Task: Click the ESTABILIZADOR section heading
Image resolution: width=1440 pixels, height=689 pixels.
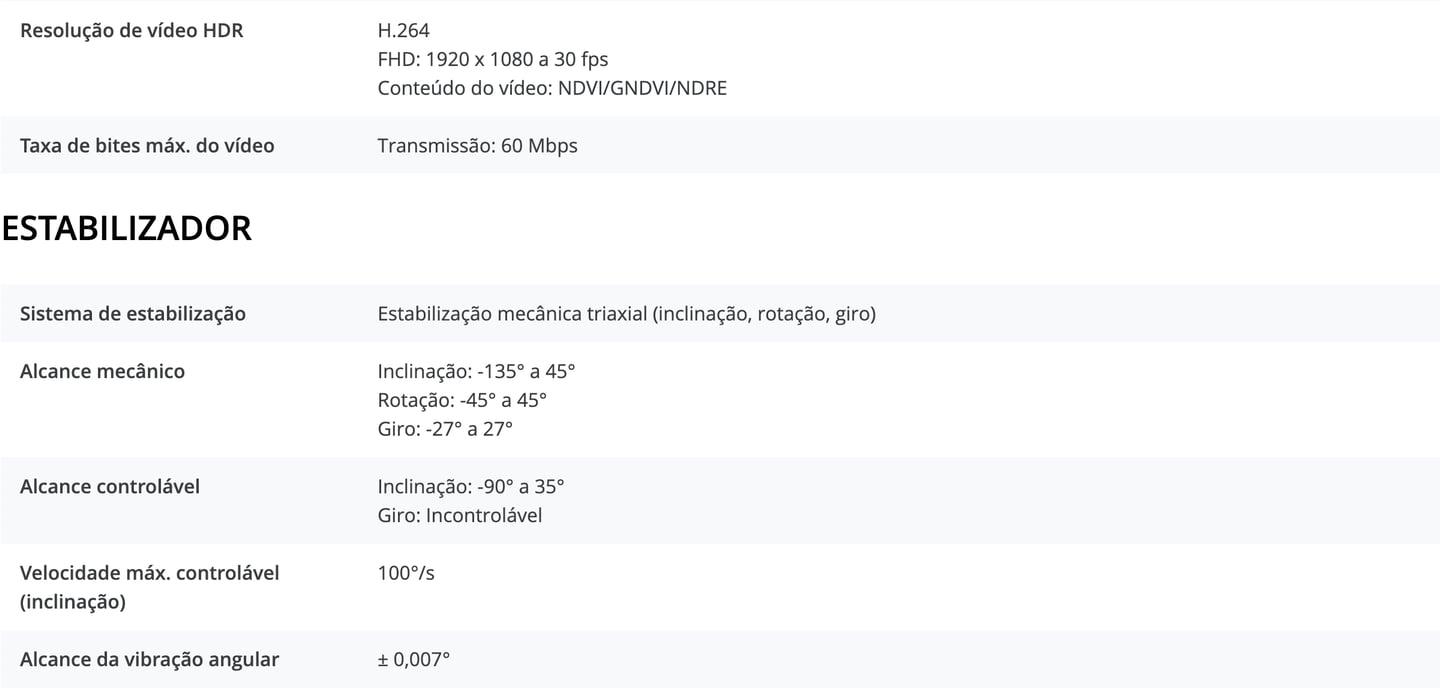Action: [126, 228]
